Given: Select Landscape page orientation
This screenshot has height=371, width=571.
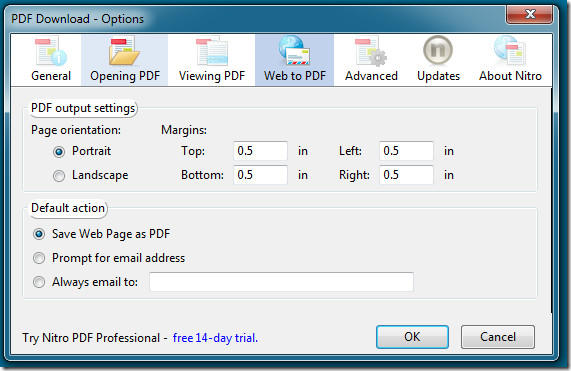Looking at the screenshot, I should [59, 176].
